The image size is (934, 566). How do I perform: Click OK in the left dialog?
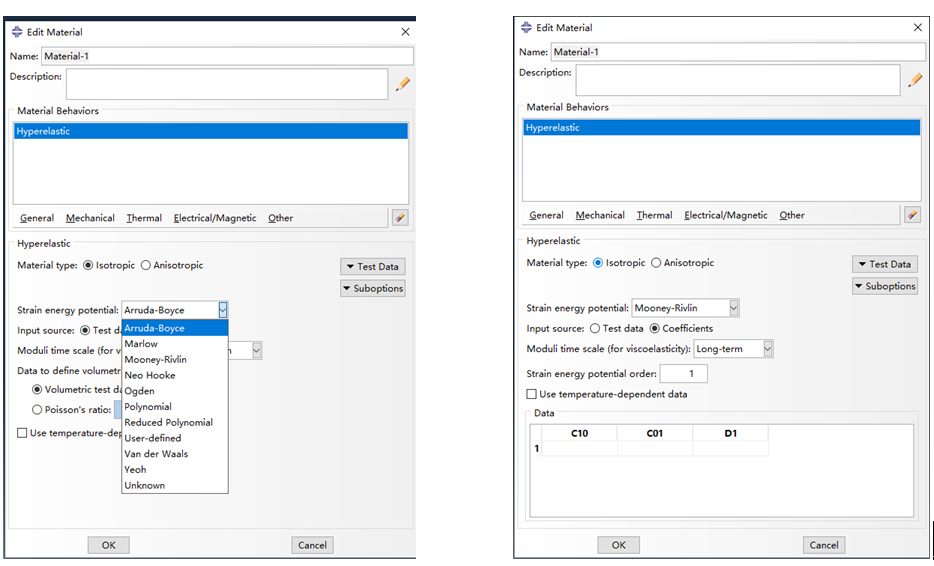tap(108, 545)
